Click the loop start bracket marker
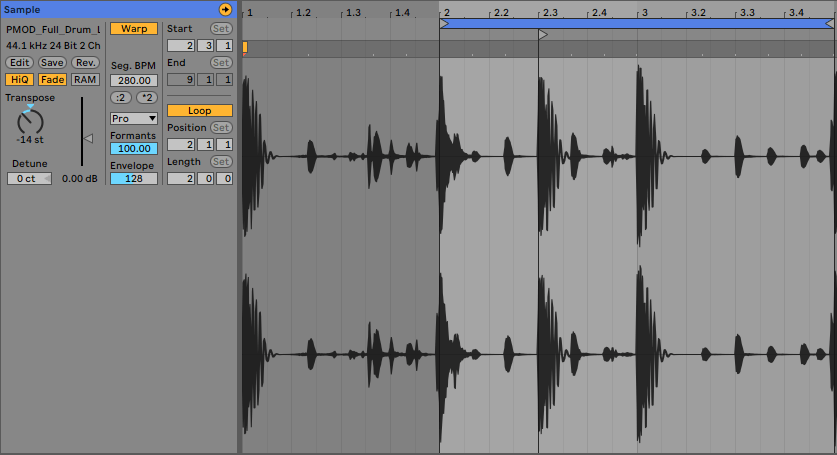The image size is (837, 455). tap(444, 23)
